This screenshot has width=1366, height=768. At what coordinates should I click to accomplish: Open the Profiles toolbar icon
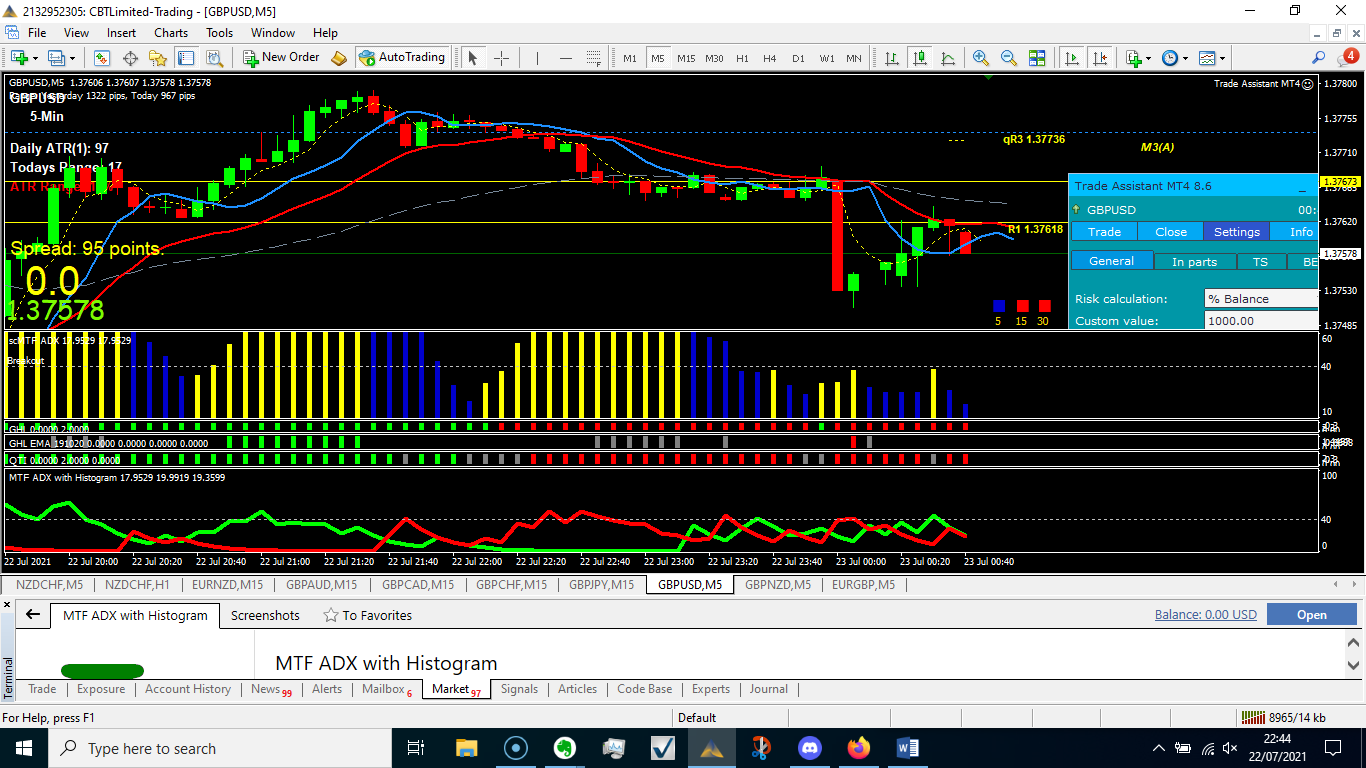56,58
